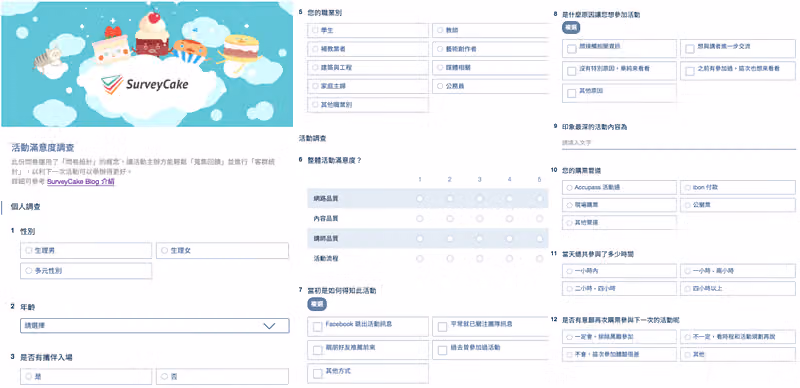The height and width of the screenshot is (388, 800).
Task: Click the 複選 badge under question 7
Action: pos(317,304)
